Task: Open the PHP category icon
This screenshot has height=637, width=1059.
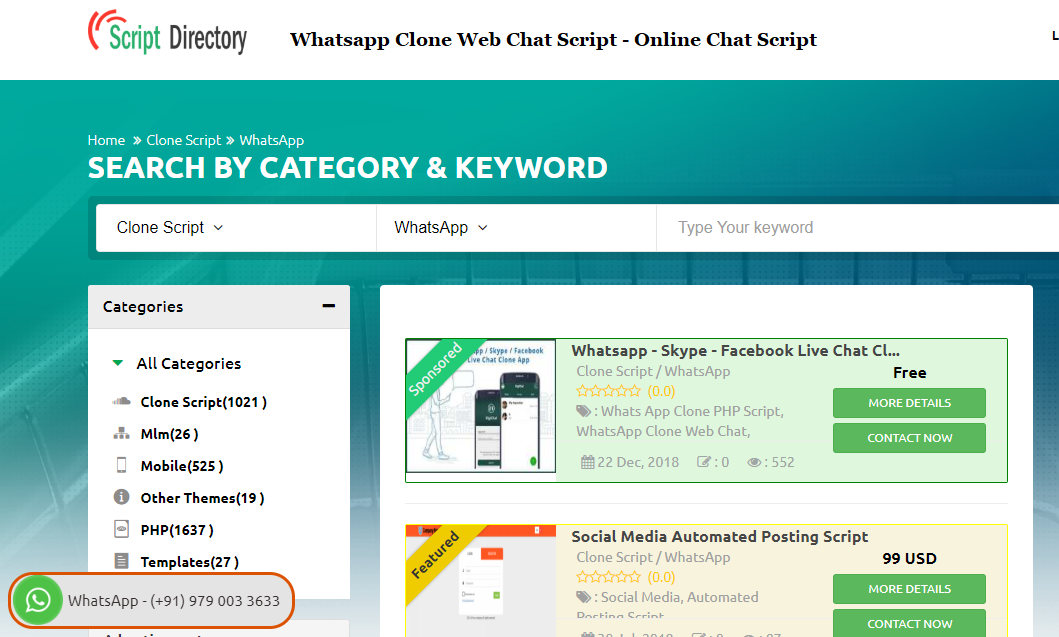Action: pyautogui.click(x=121, y=529)
